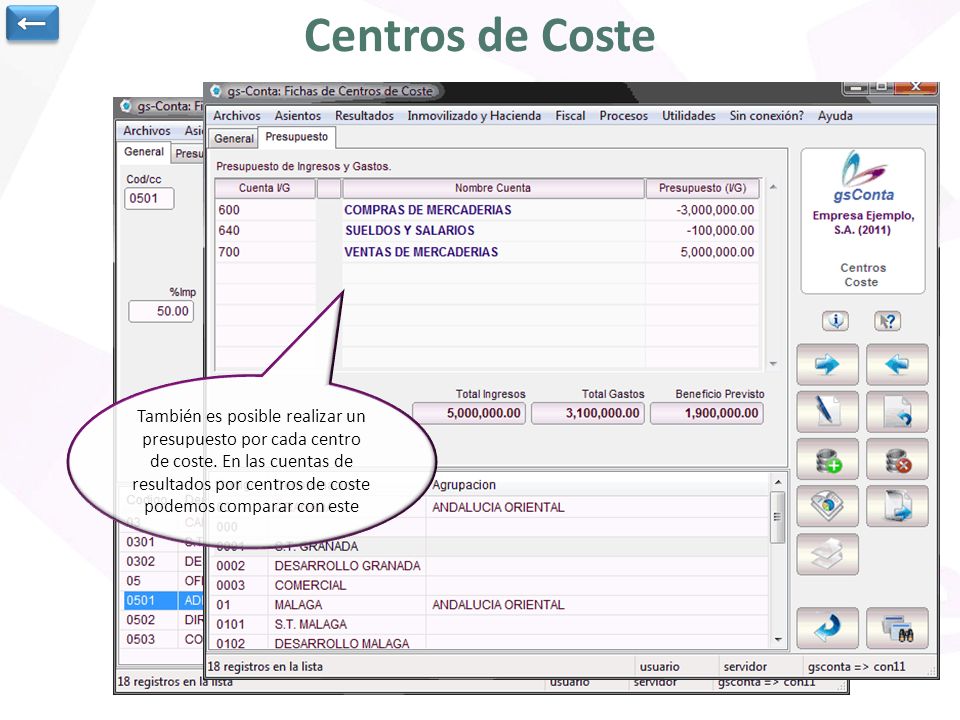Click the Total Gastos value field

(588, 413)
